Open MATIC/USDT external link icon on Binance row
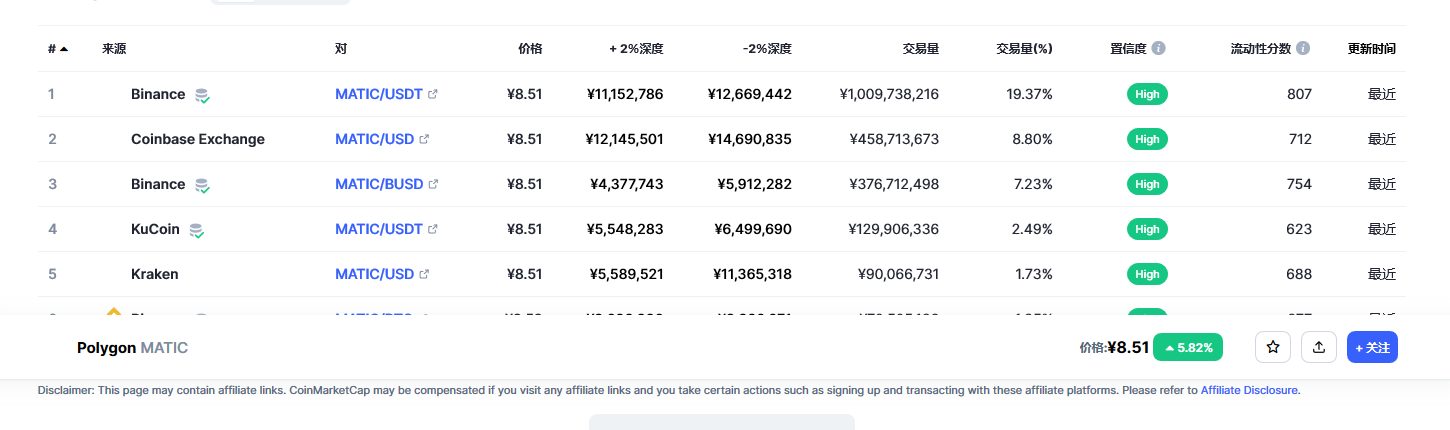The image size is (1450, 430). tap(432, 94)
